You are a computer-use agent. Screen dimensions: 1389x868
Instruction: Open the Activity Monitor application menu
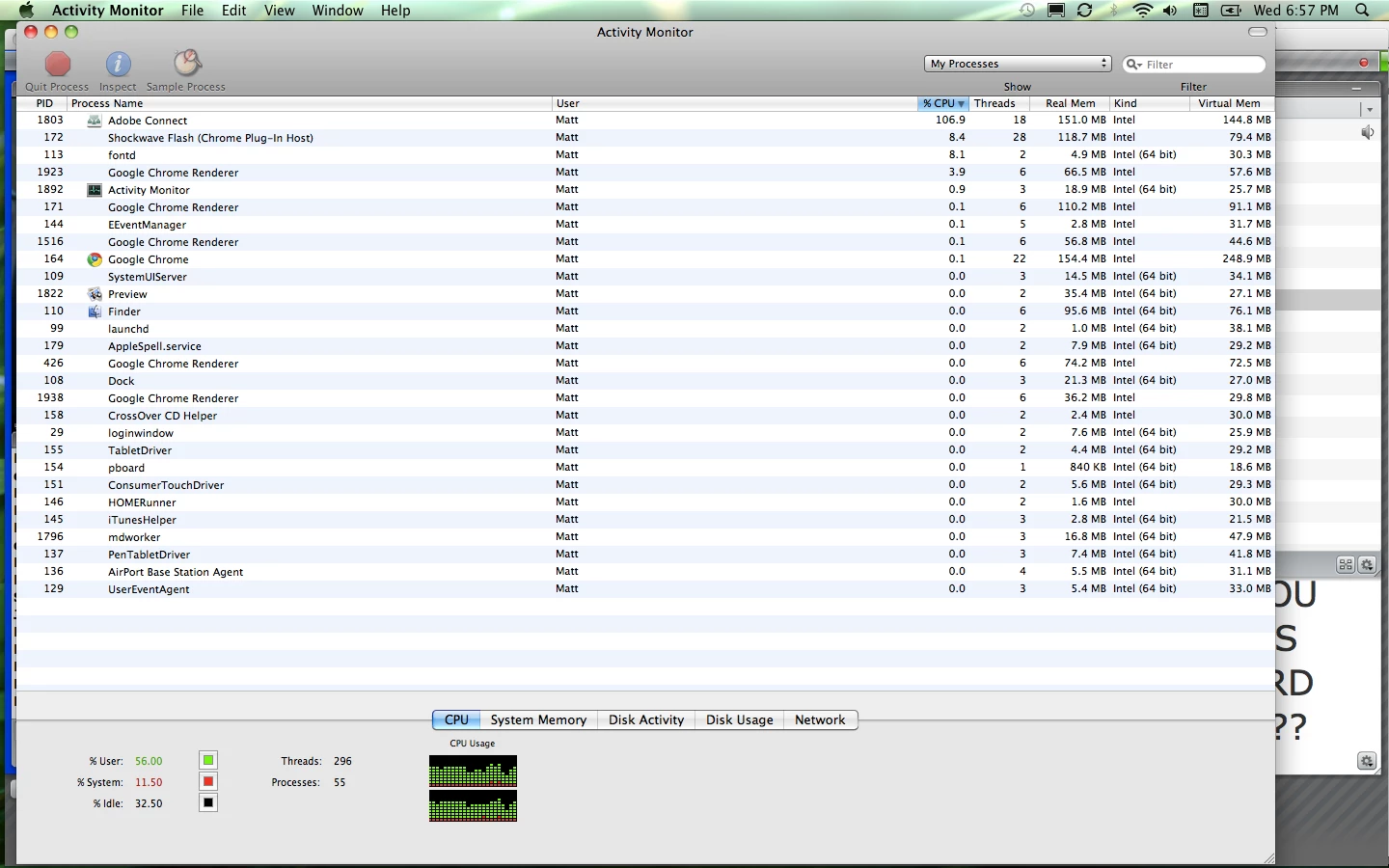[x=108, y=10]
